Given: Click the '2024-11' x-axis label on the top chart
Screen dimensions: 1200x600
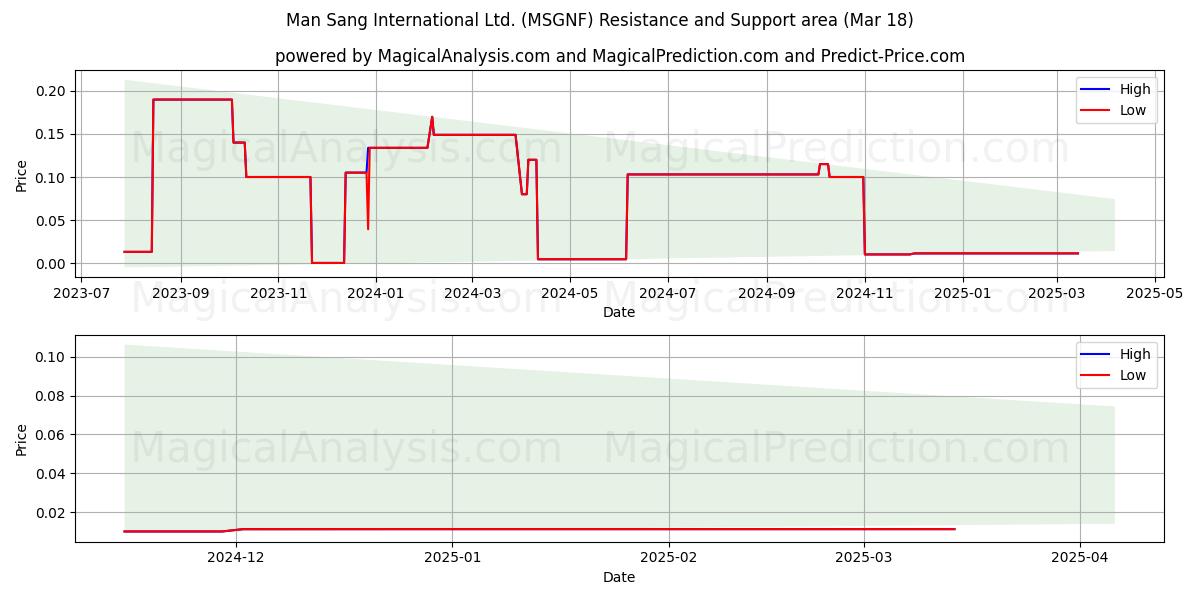Looking at the screenshot, I should [x=864, y=293].
